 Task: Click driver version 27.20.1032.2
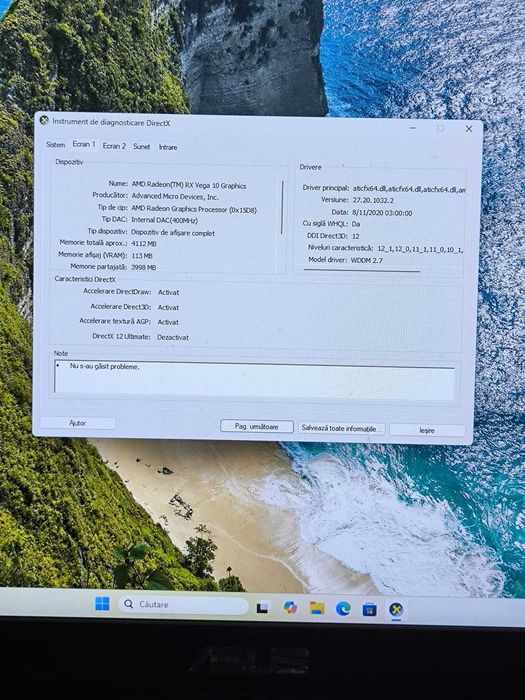(373, 200)
